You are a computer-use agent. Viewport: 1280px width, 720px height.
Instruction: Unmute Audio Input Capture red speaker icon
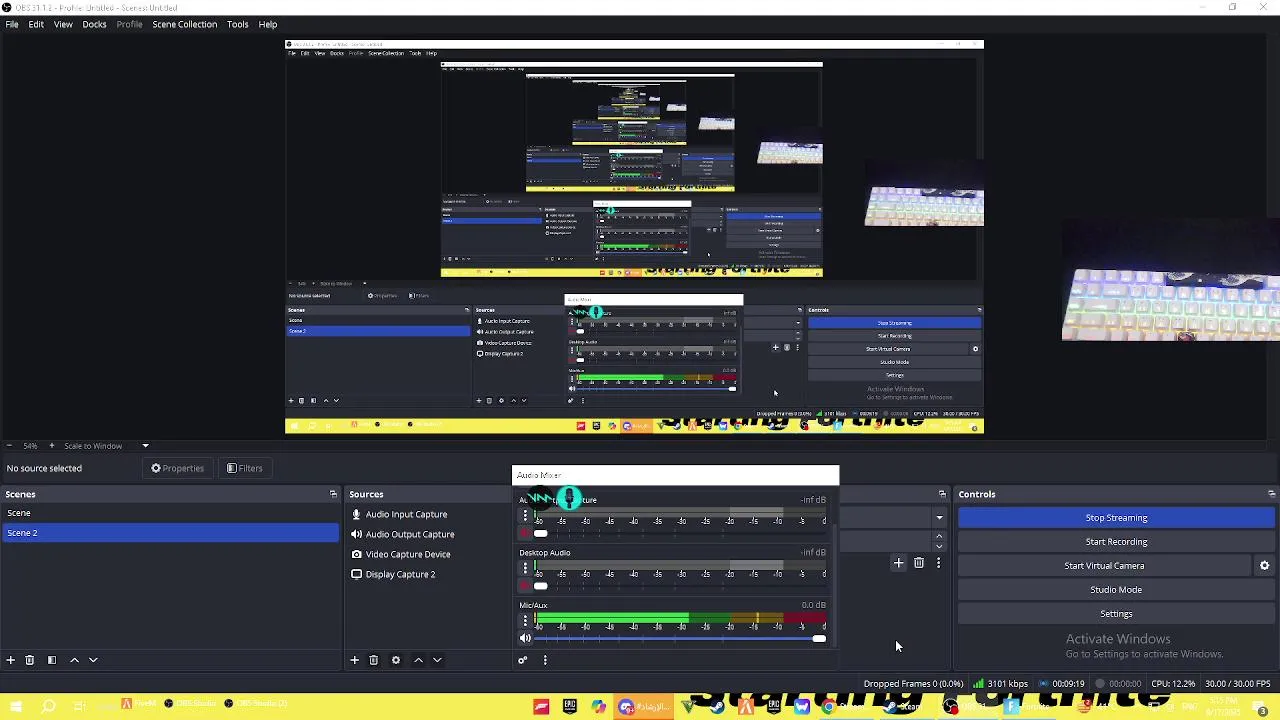coord(525,533)
